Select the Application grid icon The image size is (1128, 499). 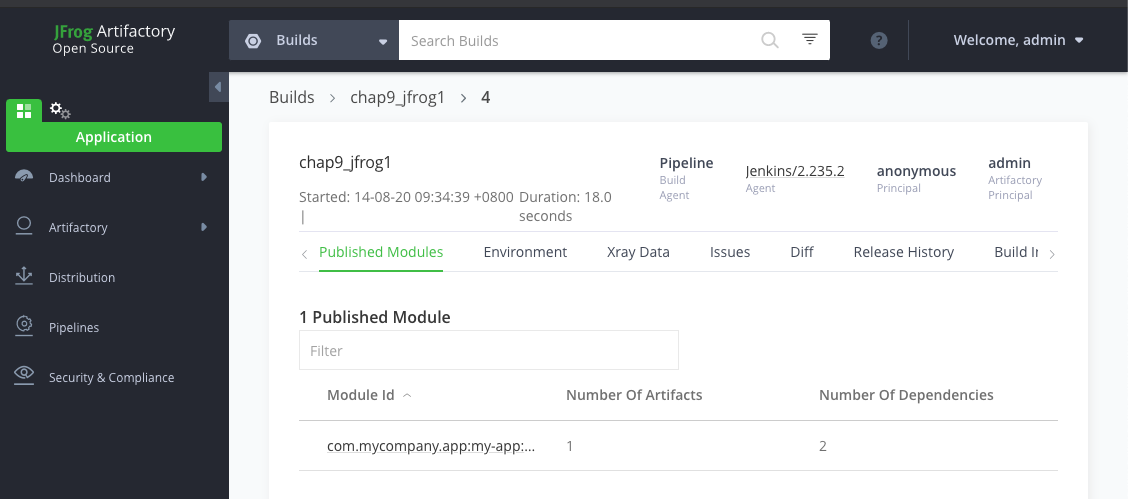click(x=24, y=110)
